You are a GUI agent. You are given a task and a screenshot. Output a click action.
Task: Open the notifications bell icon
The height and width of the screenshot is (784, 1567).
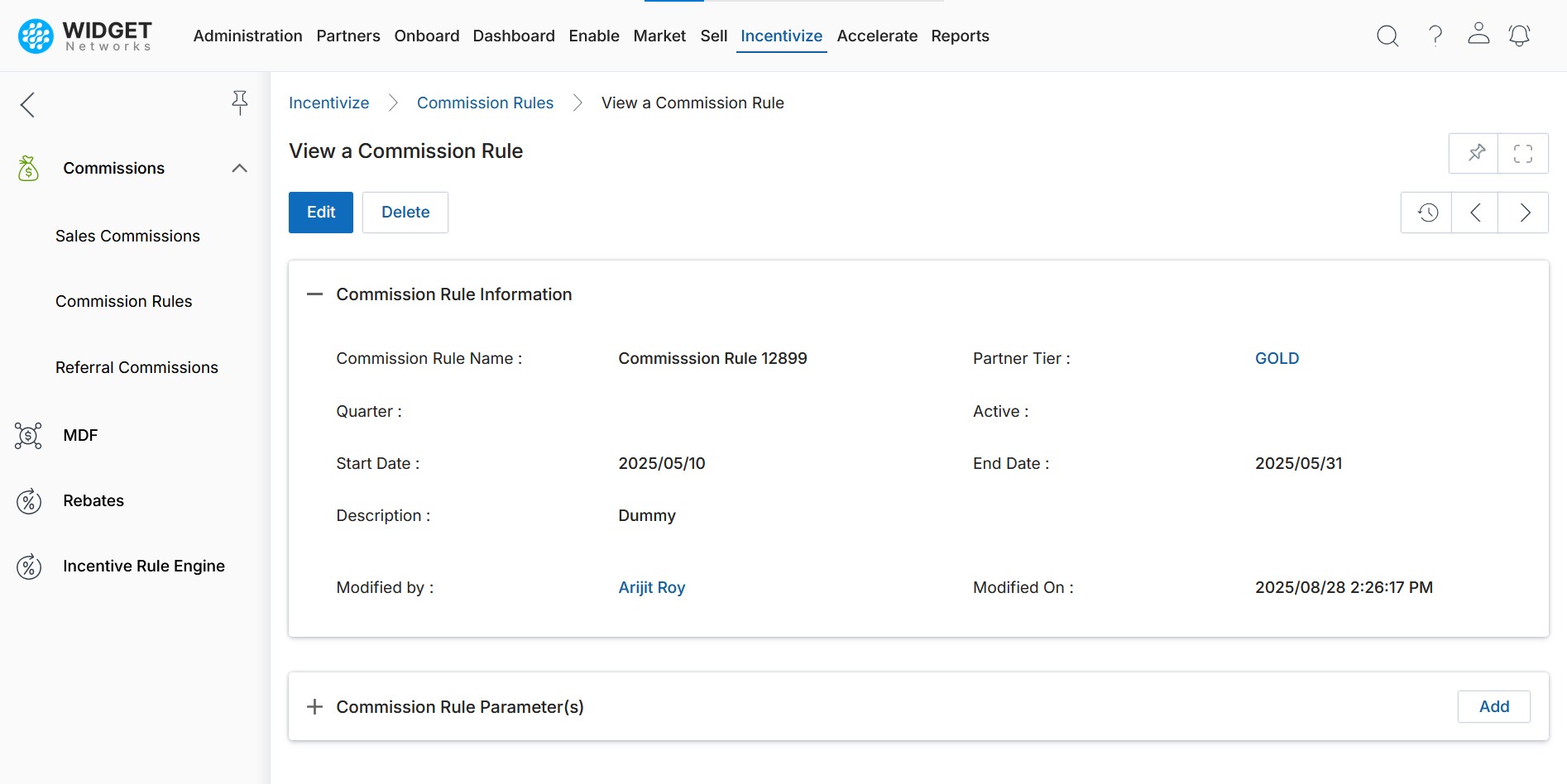(1519, 36)
